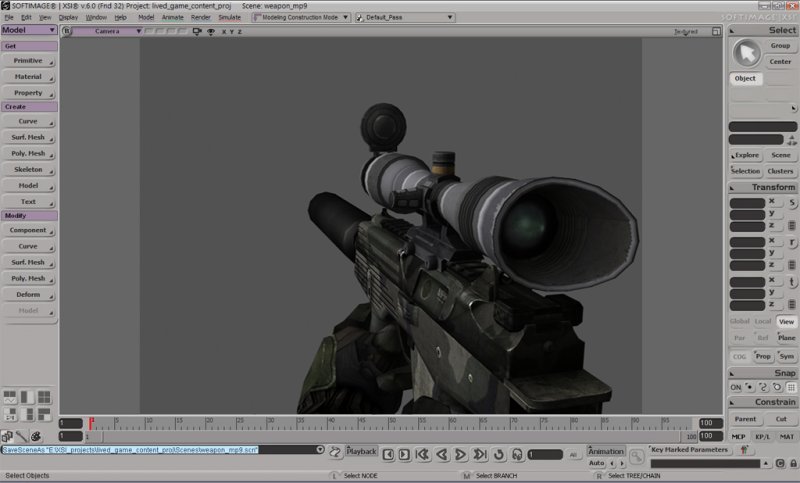The width and height of the screenshot is (800, 483).
Task: Open the Modeling Construction Mode dropdown
Action: click(x=298, y=17)
